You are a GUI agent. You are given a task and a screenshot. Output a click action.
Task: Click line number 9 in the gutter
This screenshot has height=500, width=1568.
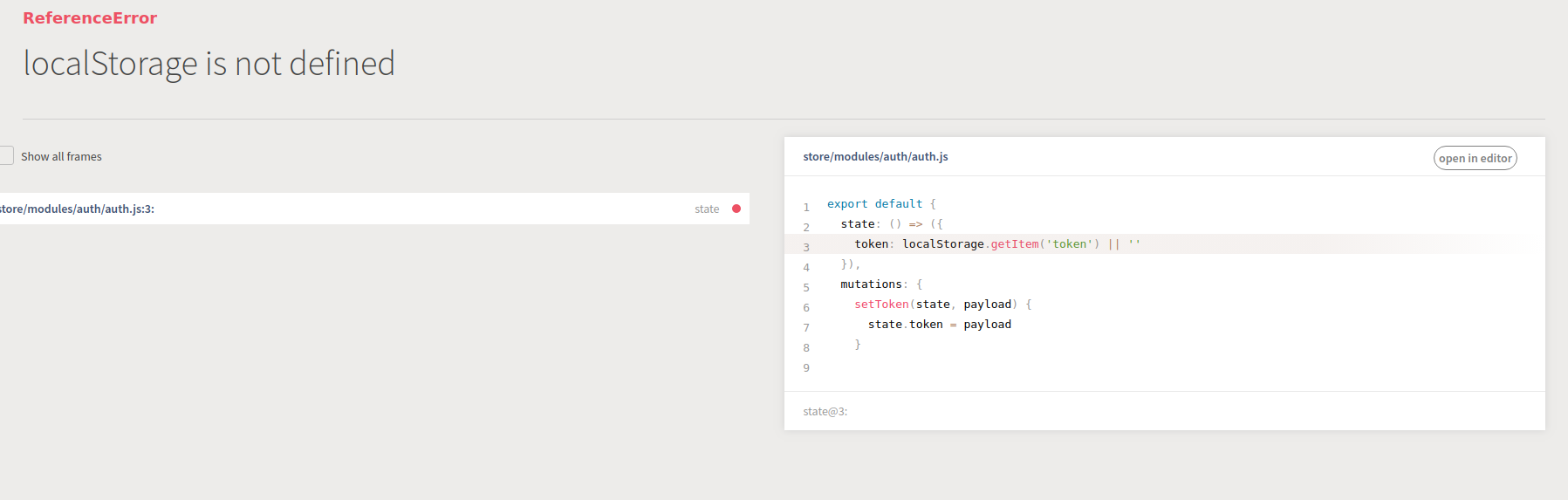point(806,368)
